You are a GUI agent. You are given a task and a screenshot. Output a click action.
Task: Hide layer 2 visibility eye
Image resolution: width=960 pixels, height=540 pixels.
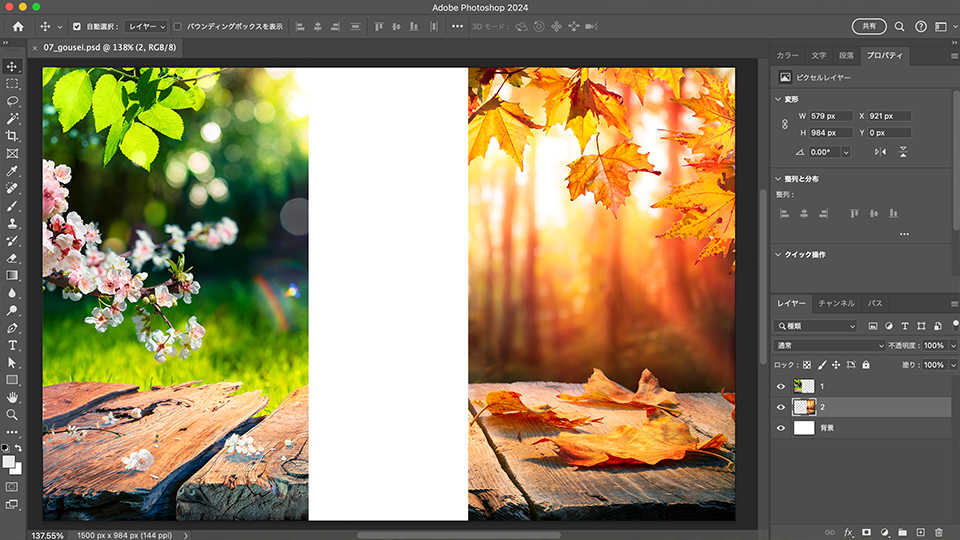[781, 407]
